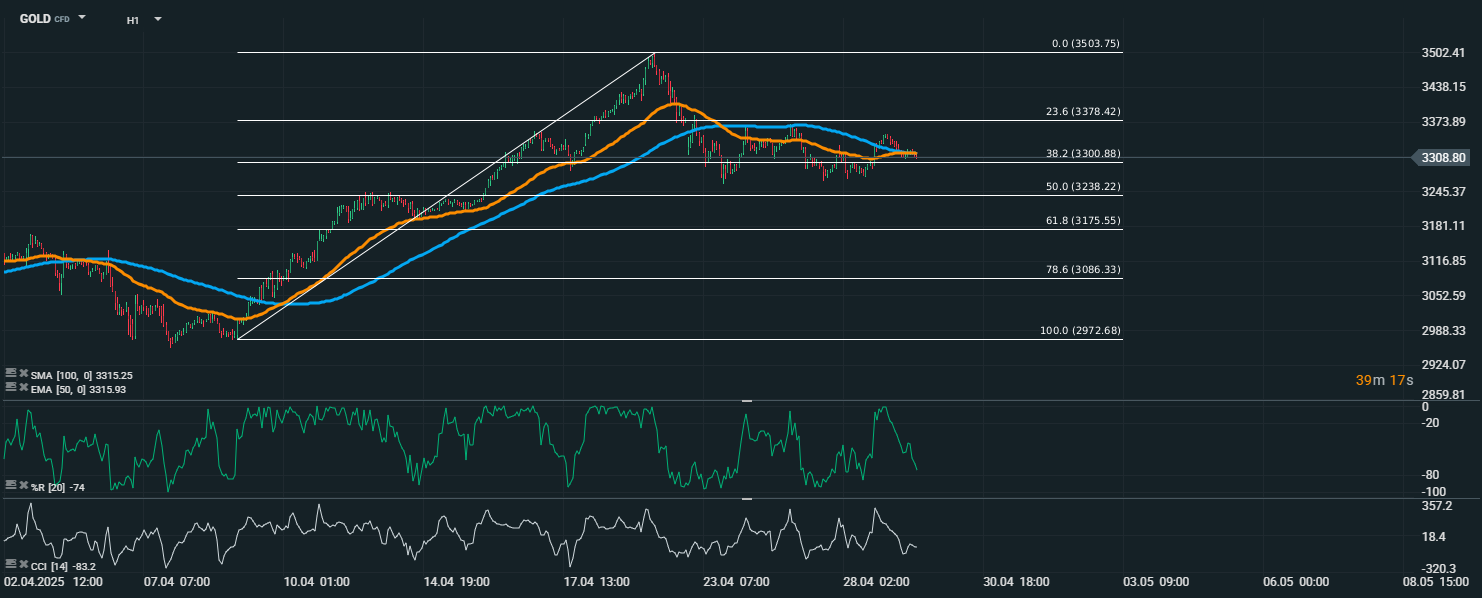Open the H1 timeframe dropdown
Image resolution: width=1482 pixels, height=598 pixels.
(158, 19)
